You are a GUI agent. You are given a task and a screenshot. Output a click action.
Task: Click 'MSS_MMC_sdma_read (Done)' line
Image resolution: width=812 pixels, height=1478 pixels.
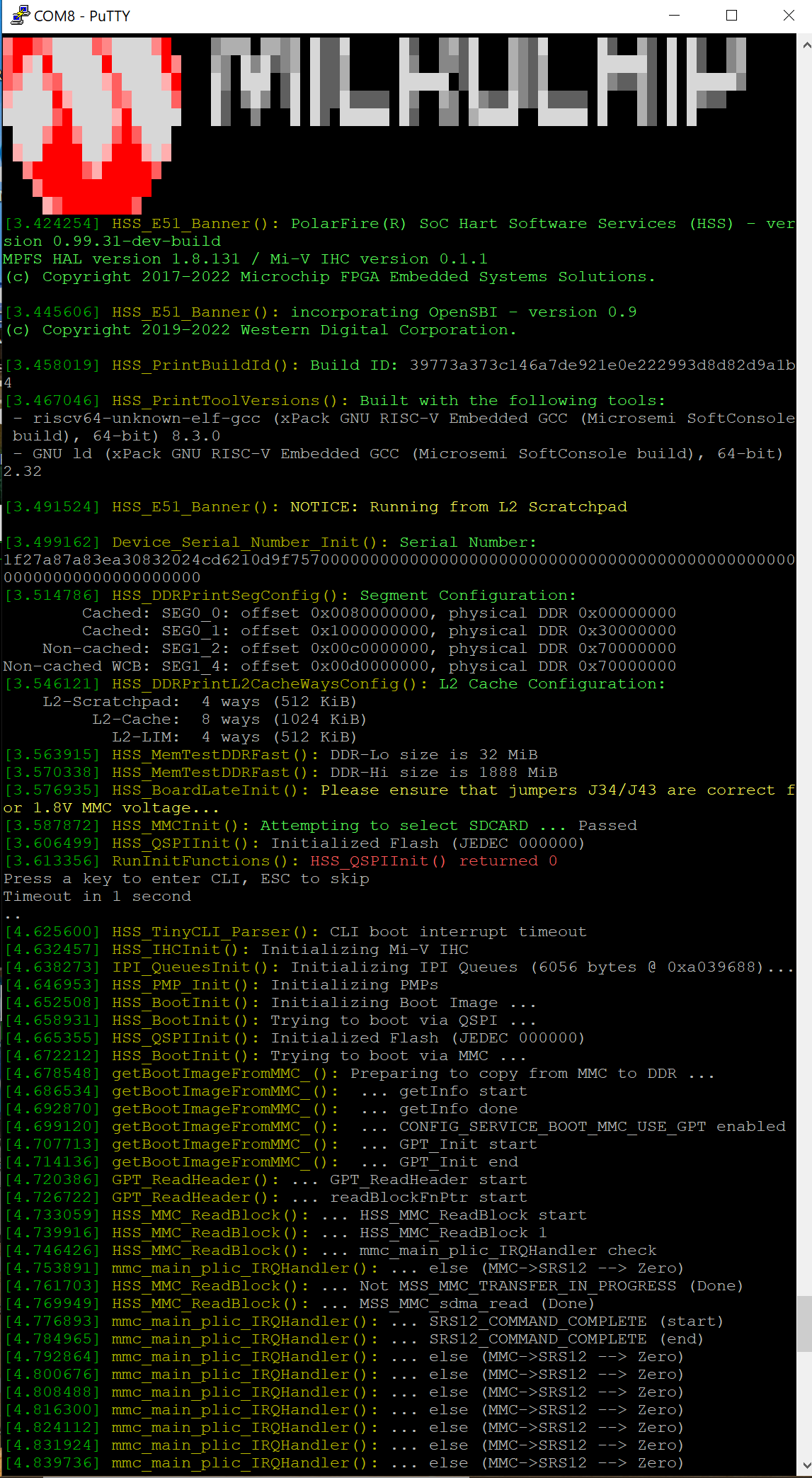(x=457, y=1303)
